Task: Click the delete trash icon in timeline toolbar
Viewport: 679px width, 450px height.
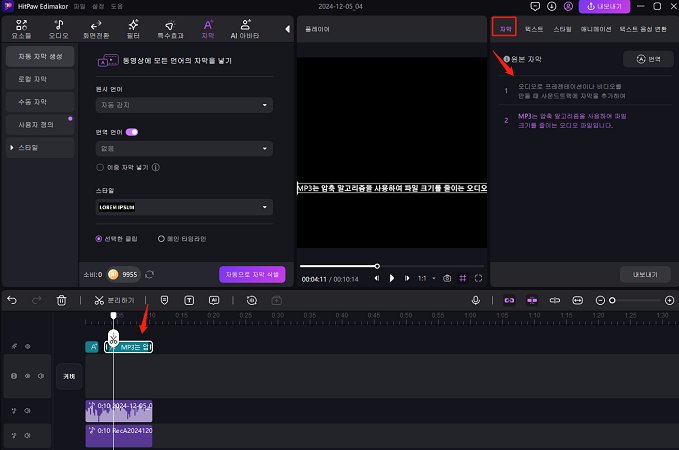Action: pos(61,299)
